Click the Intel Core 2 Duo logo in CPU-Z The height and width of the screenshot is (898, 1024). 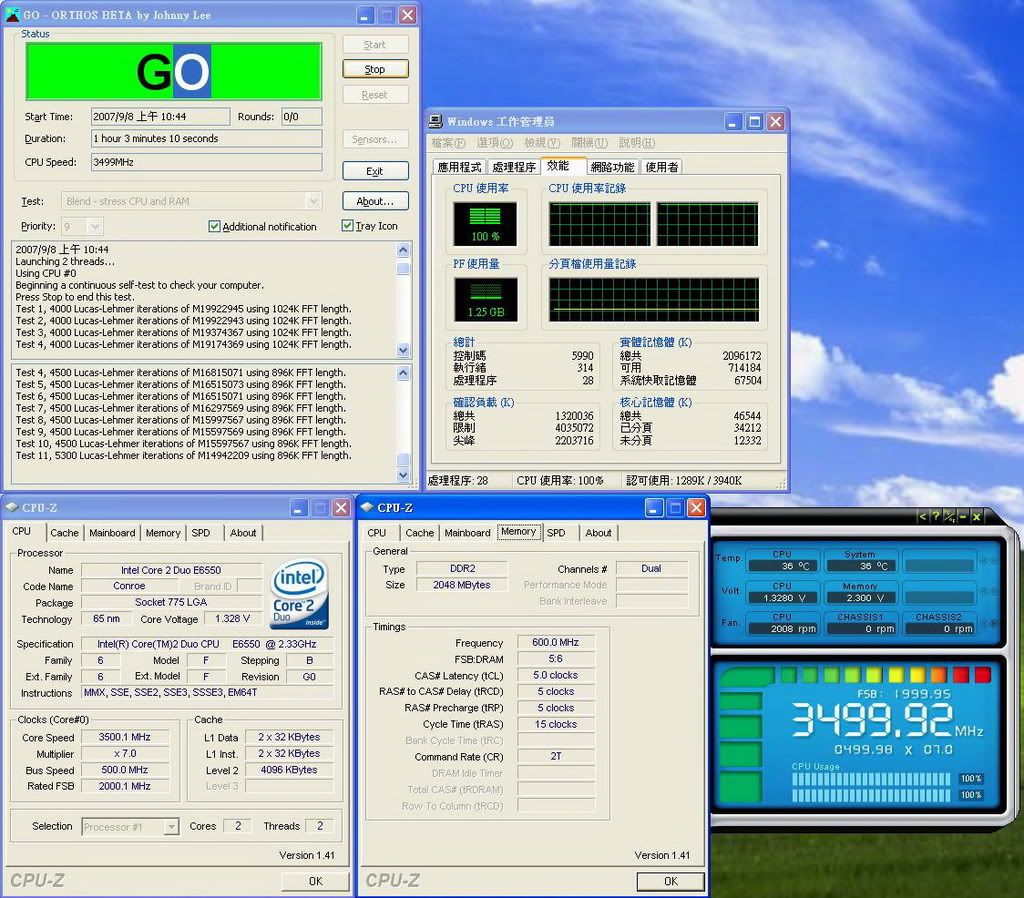[x=300, y=594]
